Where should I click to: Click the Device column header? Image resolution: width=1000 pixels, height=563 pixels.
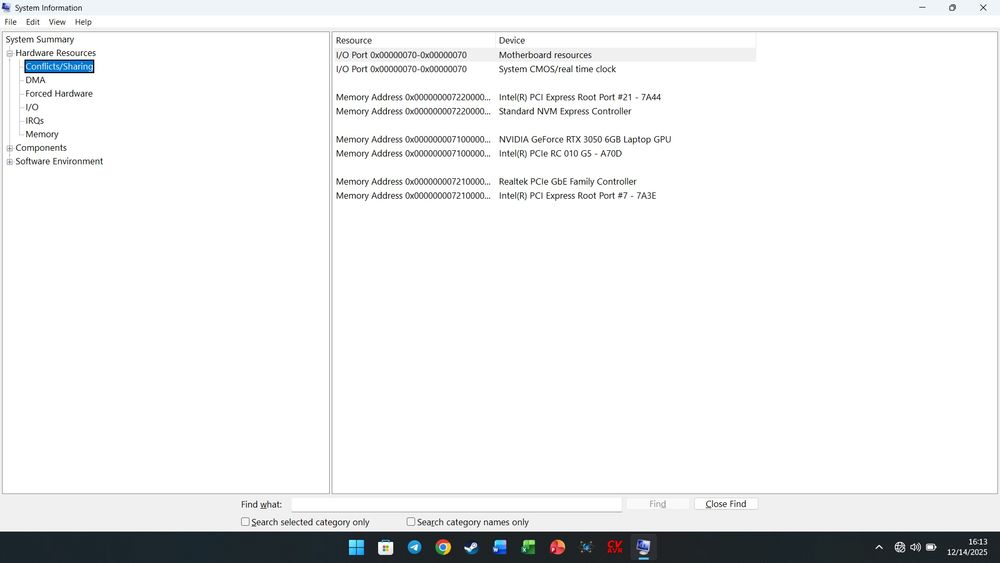[626, 40]
